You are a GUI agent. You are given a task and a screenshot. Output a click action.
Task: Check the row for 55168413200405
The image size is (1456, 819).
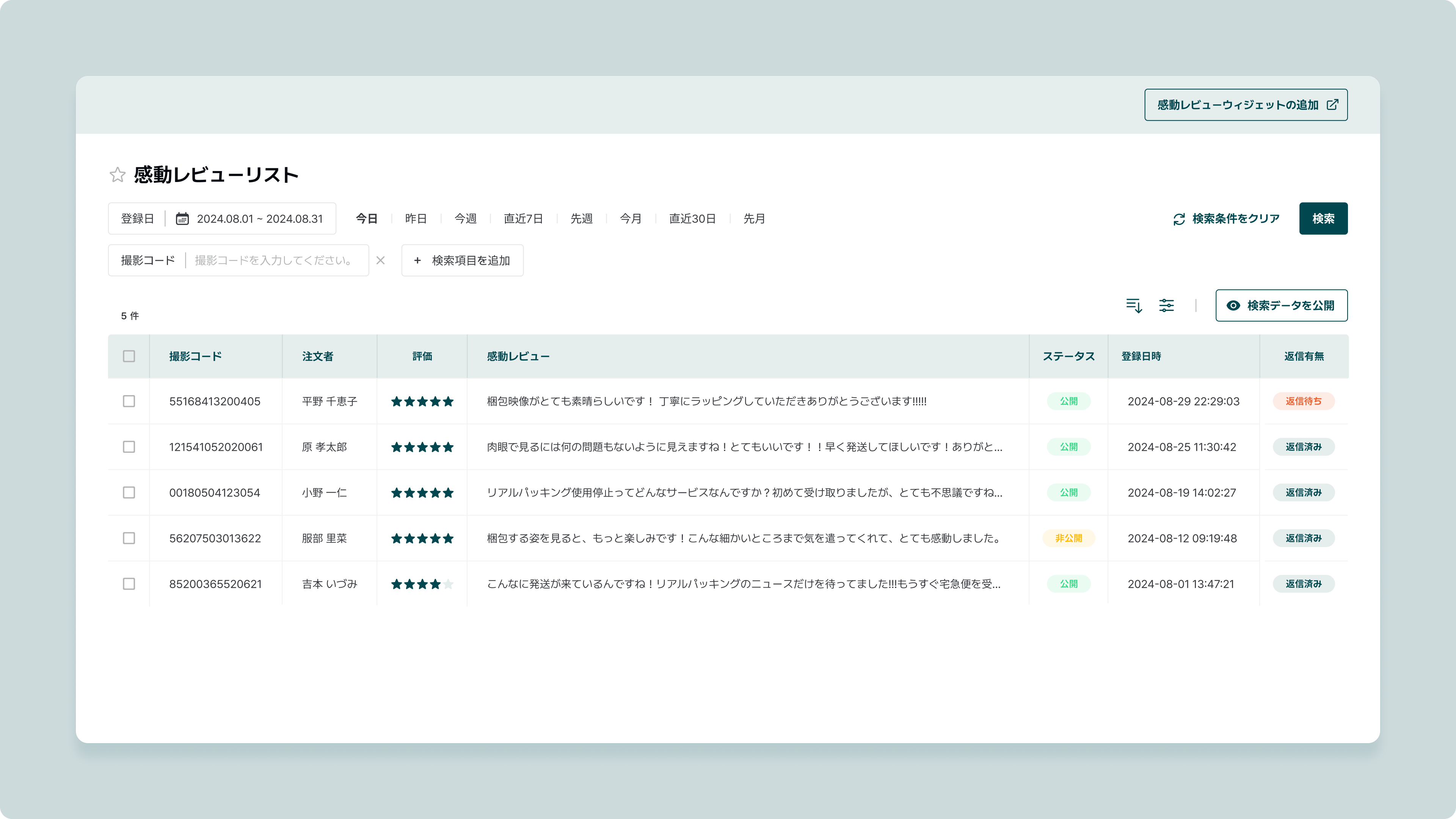[129, 401]
